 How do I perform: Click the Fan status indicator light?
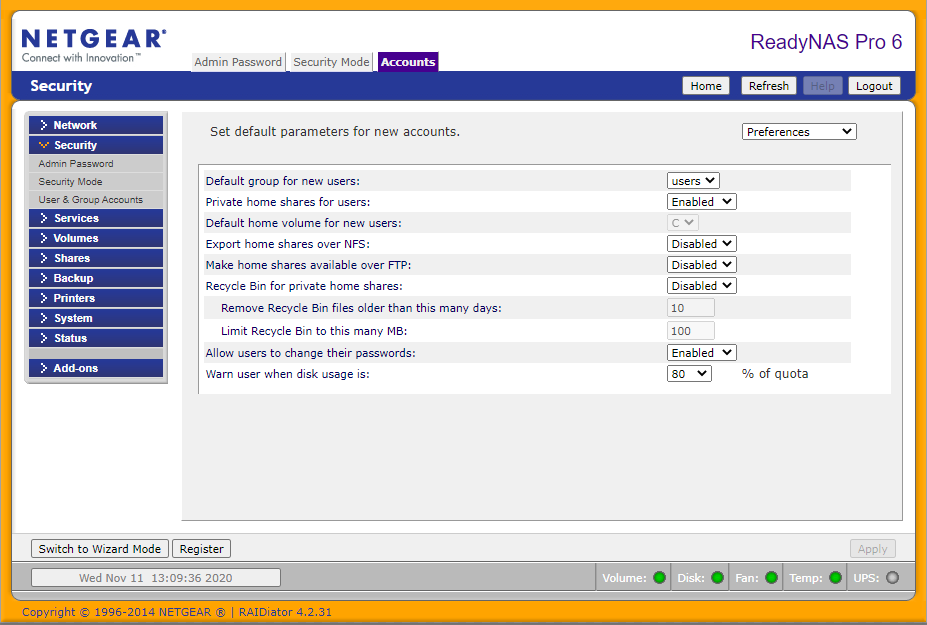click(771, 577)
